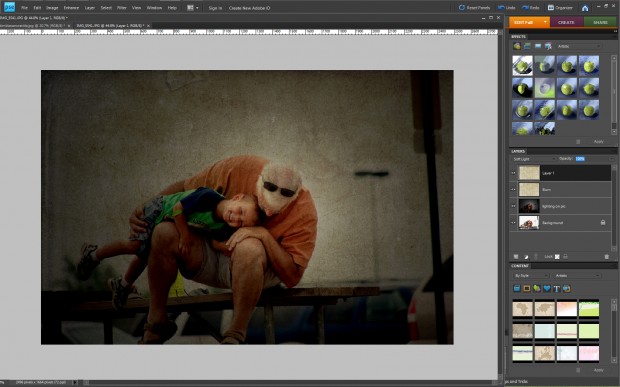
Task: Click Apply in the Effects panel
Action: click(599, 142)
